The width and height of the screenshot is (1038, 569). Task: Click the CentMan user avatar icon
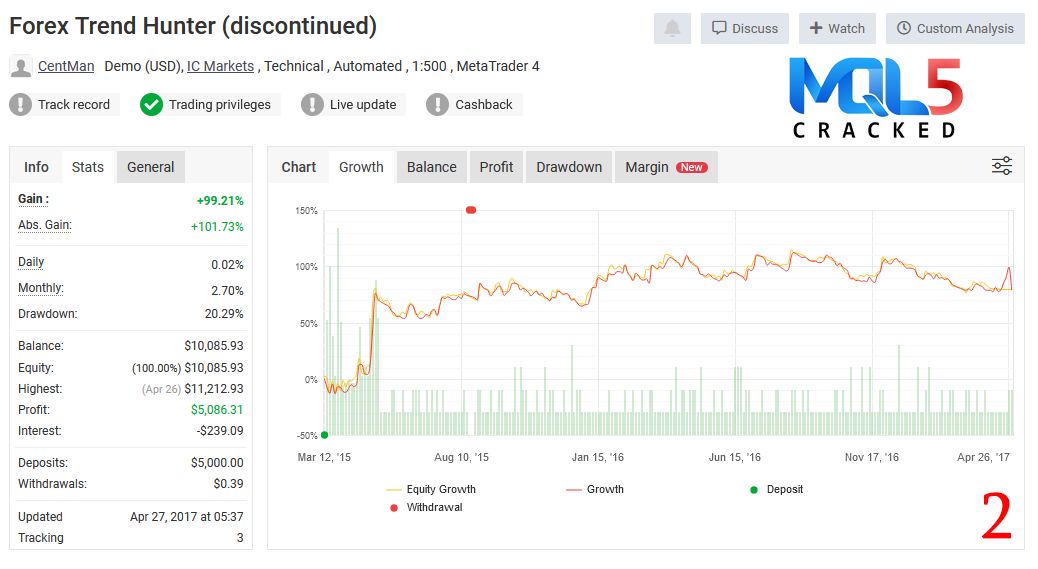(x=21, y=66)
